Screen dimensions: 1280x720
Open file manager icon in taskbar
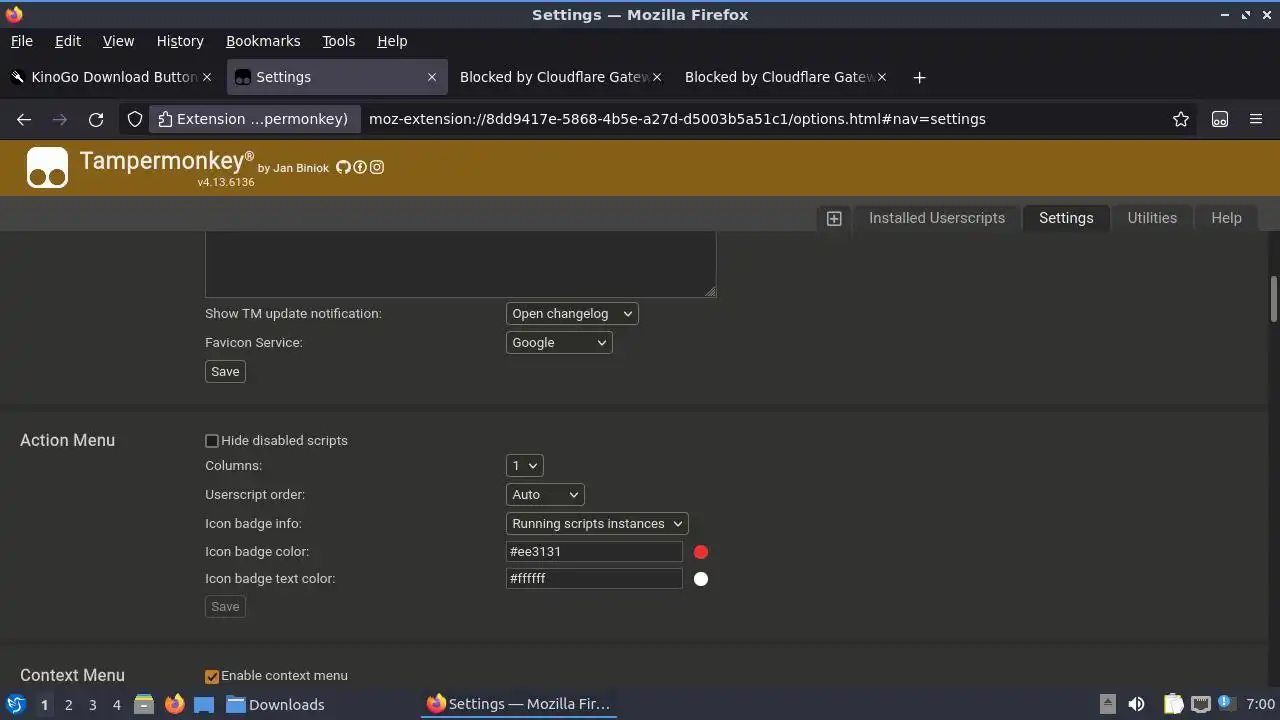(144, 704)
